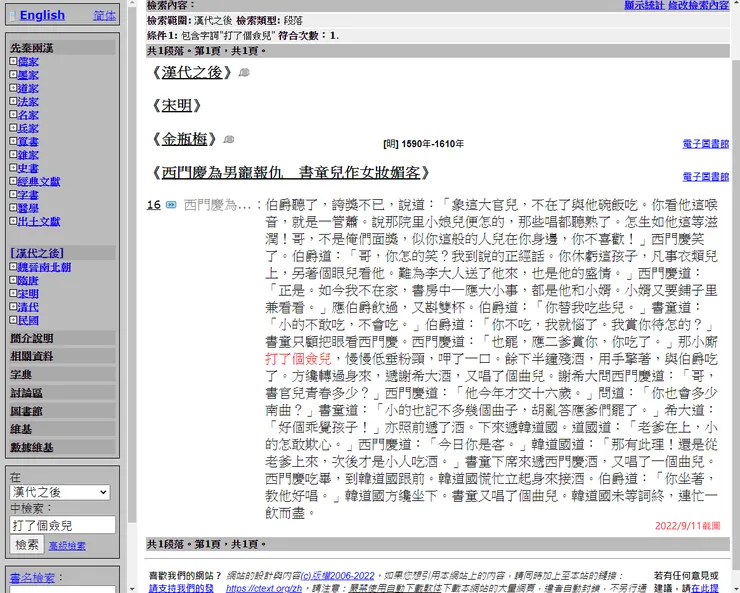Open 雜家 category link
The image size is (740, 593).
tap(28, 155)
